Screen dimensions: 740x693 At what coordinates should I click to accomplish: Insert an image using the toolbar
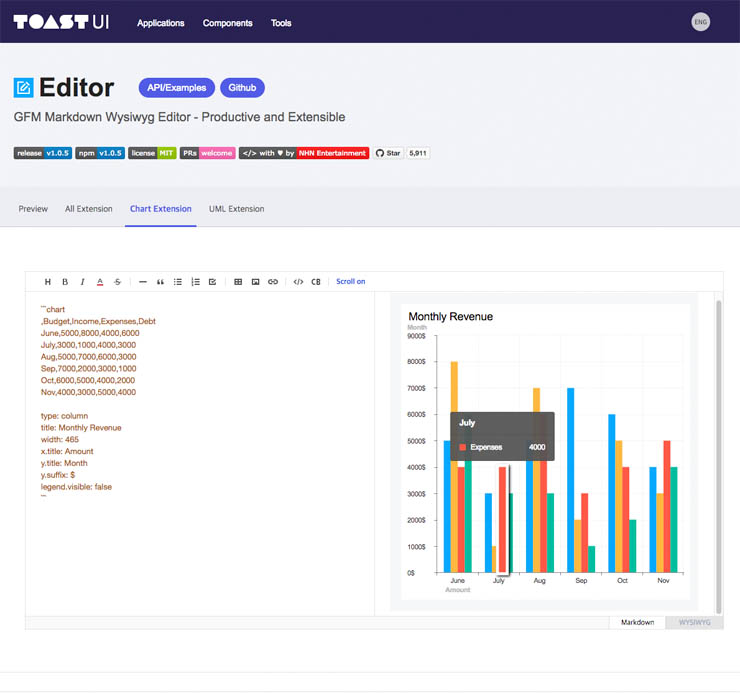[255, 282]
